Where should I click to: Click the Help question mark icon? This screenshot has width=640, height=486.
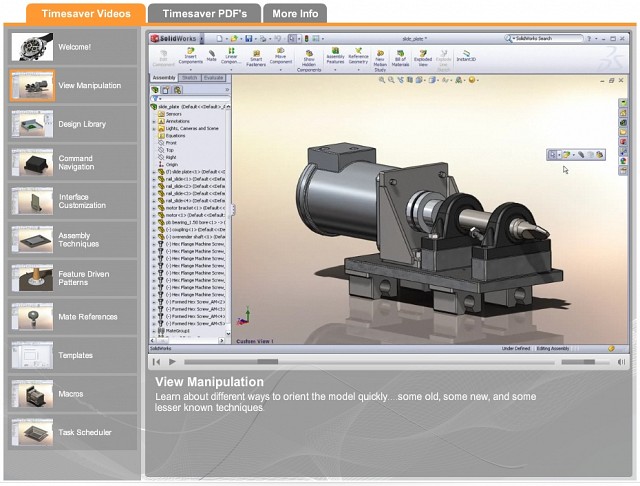[589, 39]
